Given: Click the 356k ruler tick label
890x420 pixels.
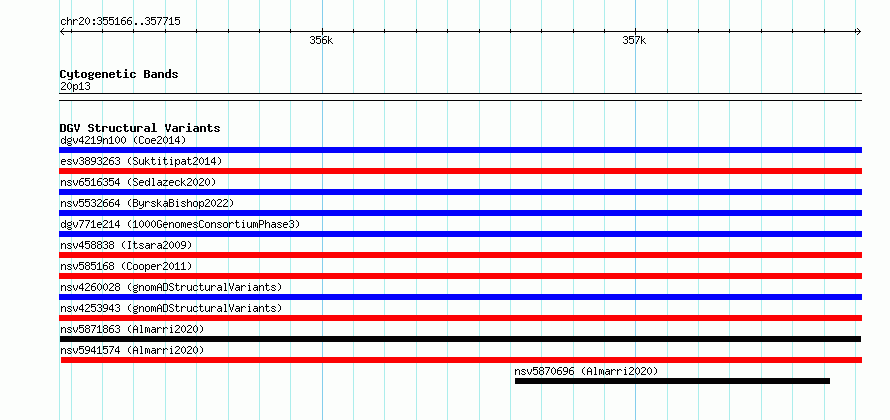Looking at the screenshot, I should click(321, 40).
